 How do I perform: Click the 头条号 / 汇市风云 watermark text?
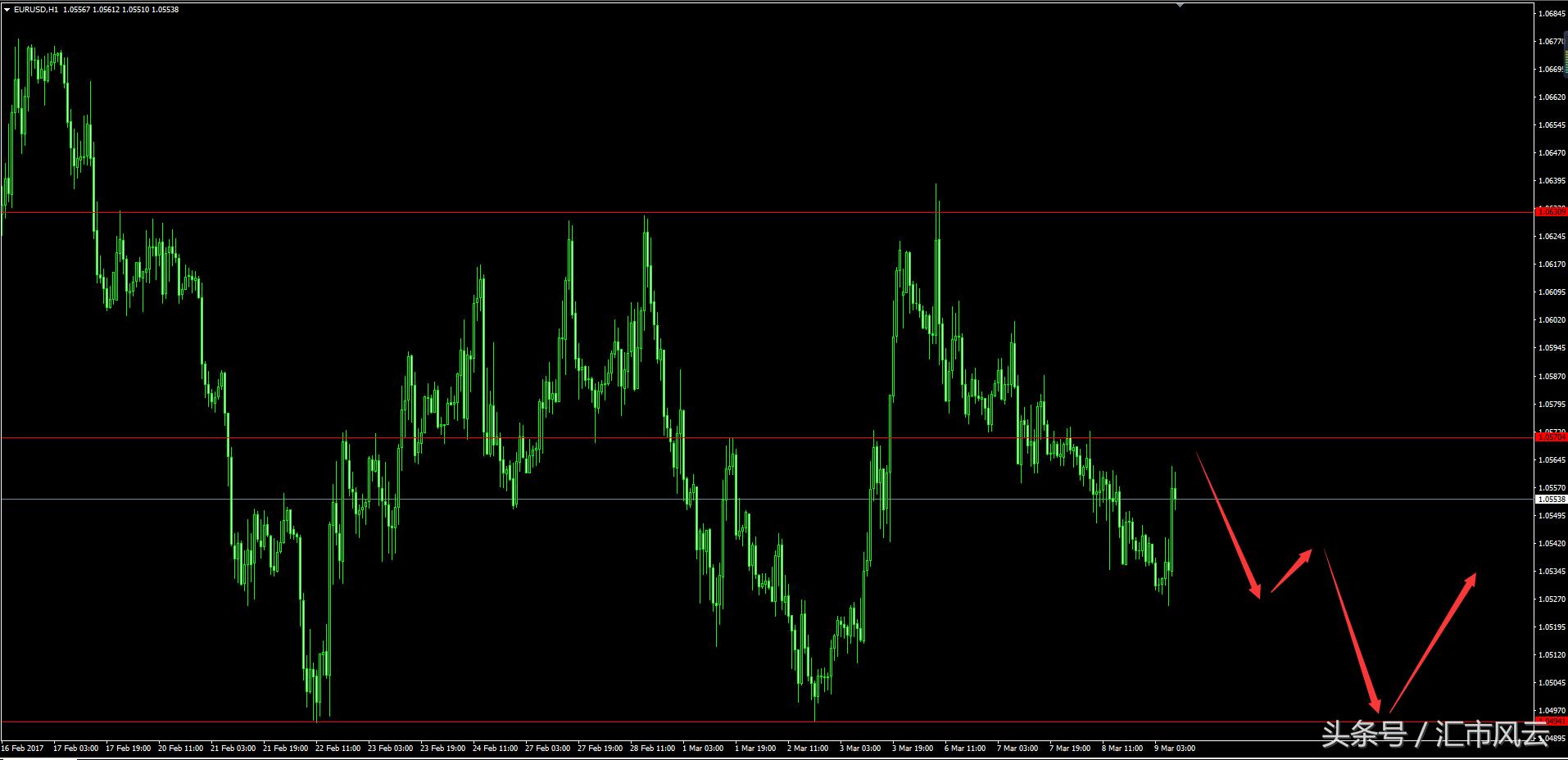[1434, 733]
